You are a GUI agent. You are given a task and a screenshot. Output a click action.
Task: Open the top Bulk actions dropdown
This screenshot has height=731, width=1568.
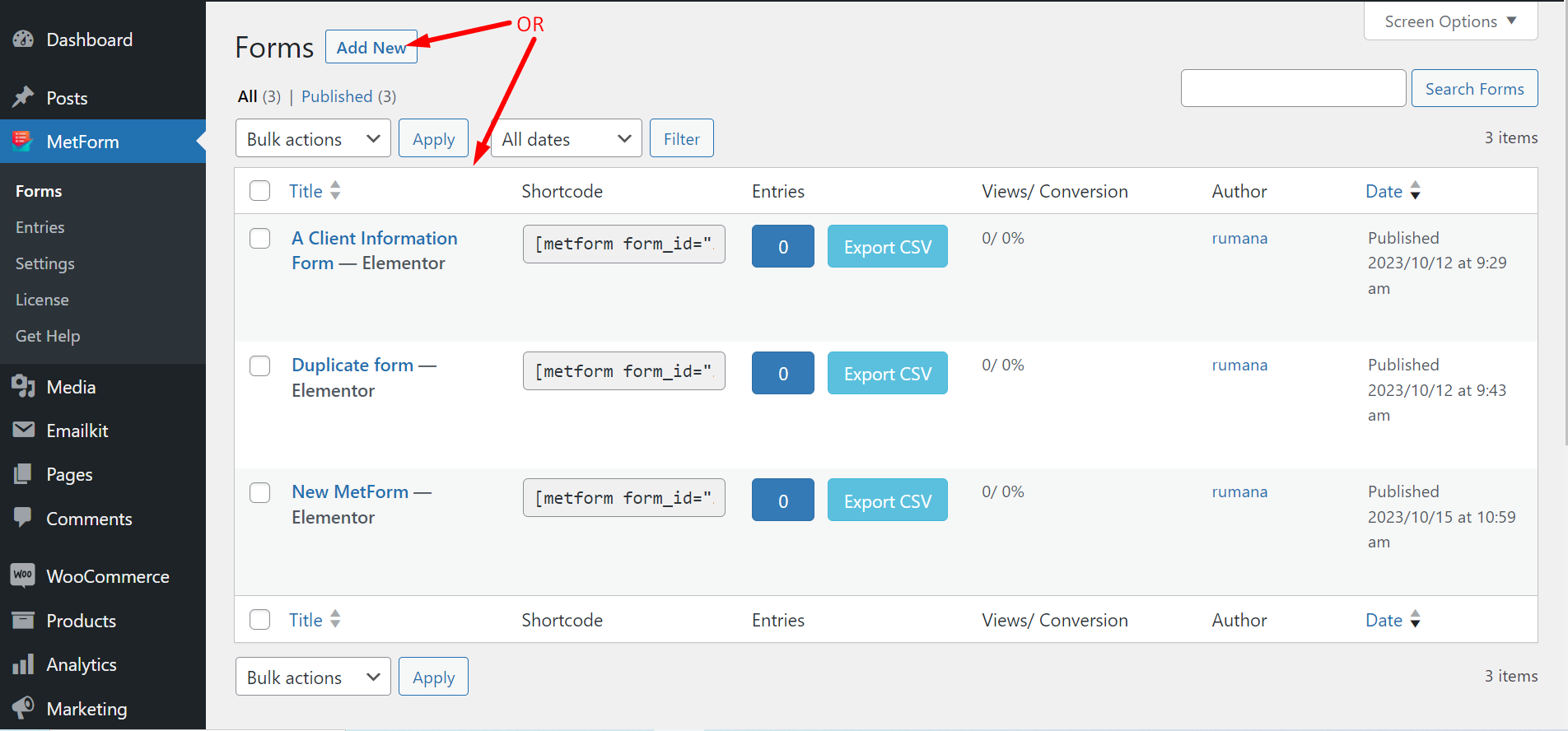pyautogui.click(x=313, y=138)
